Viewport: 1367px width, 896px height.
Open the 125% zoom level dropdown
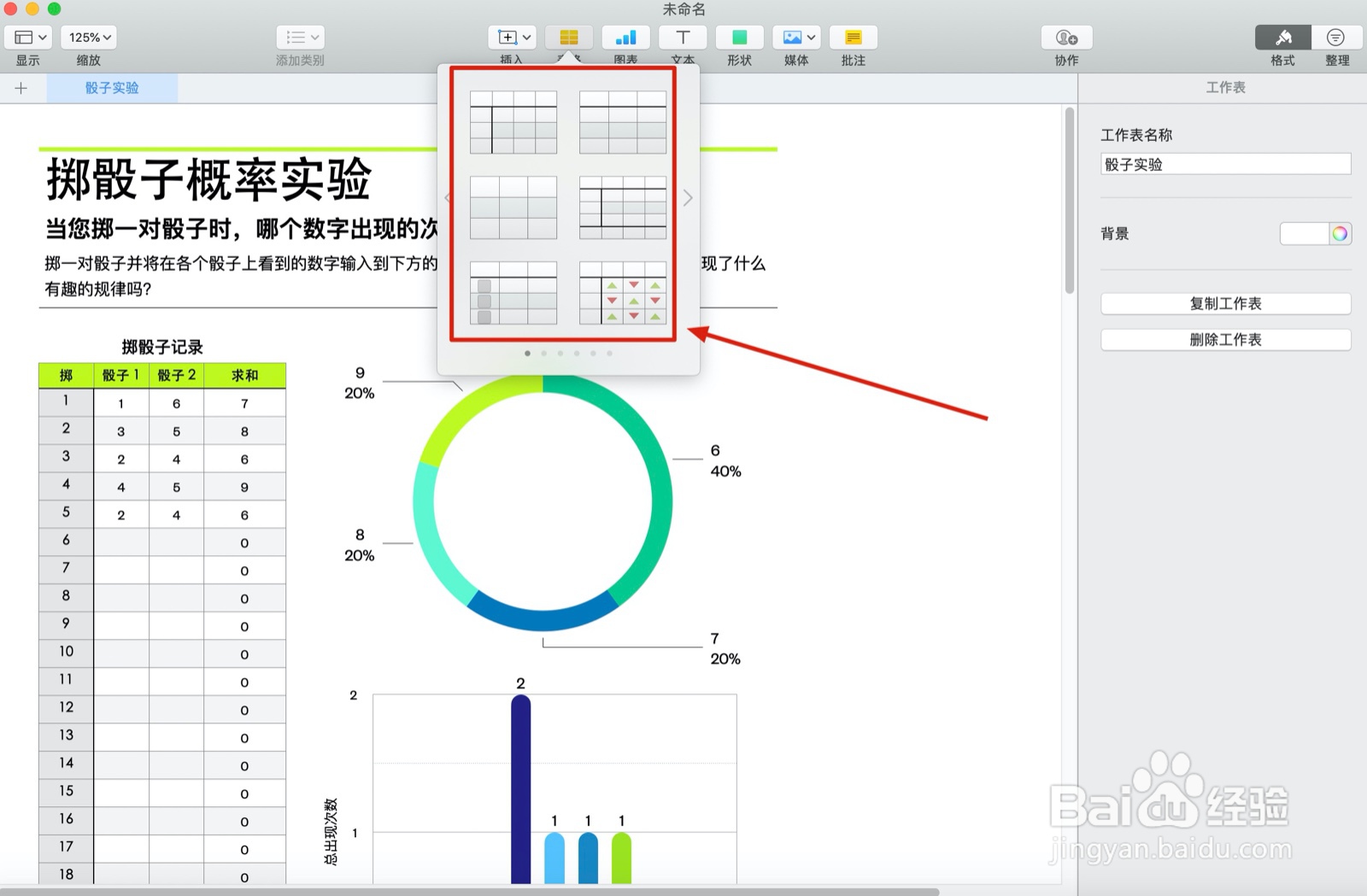[89, 37]
